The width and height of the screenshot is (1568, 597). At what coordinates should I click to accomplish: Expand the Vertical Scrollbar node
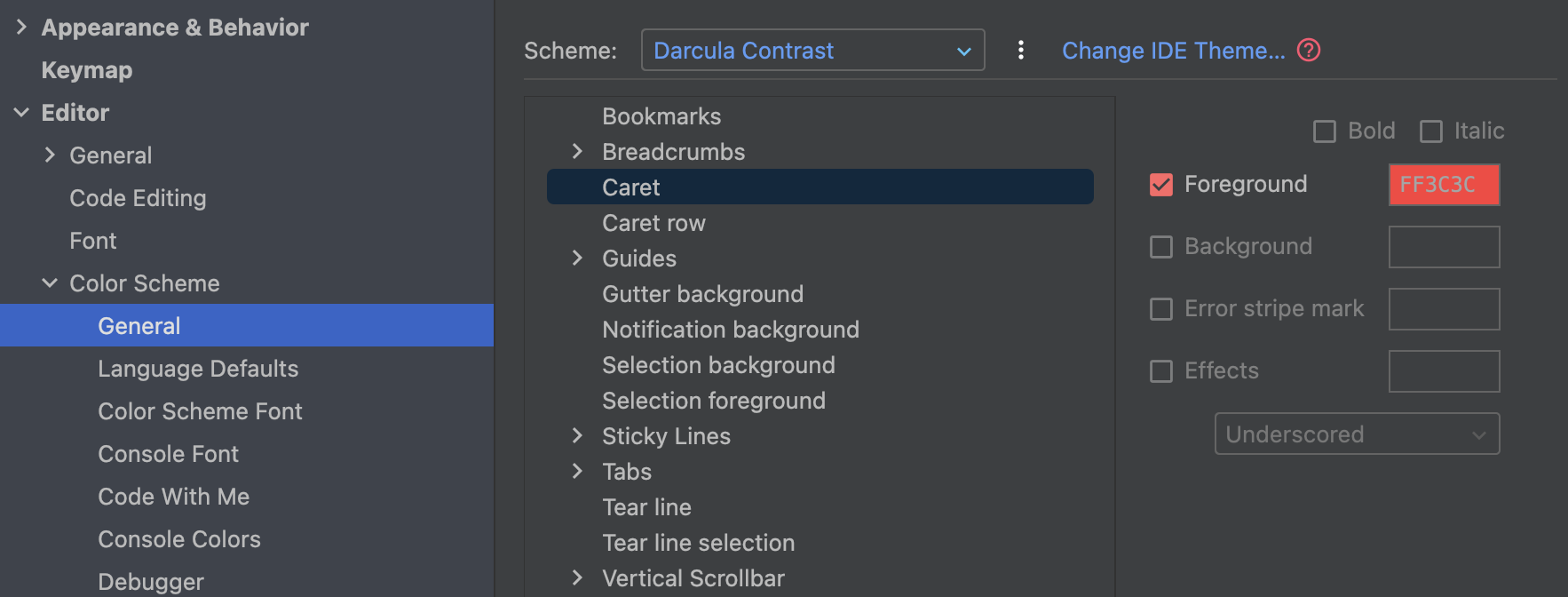[x=577, y=578]
